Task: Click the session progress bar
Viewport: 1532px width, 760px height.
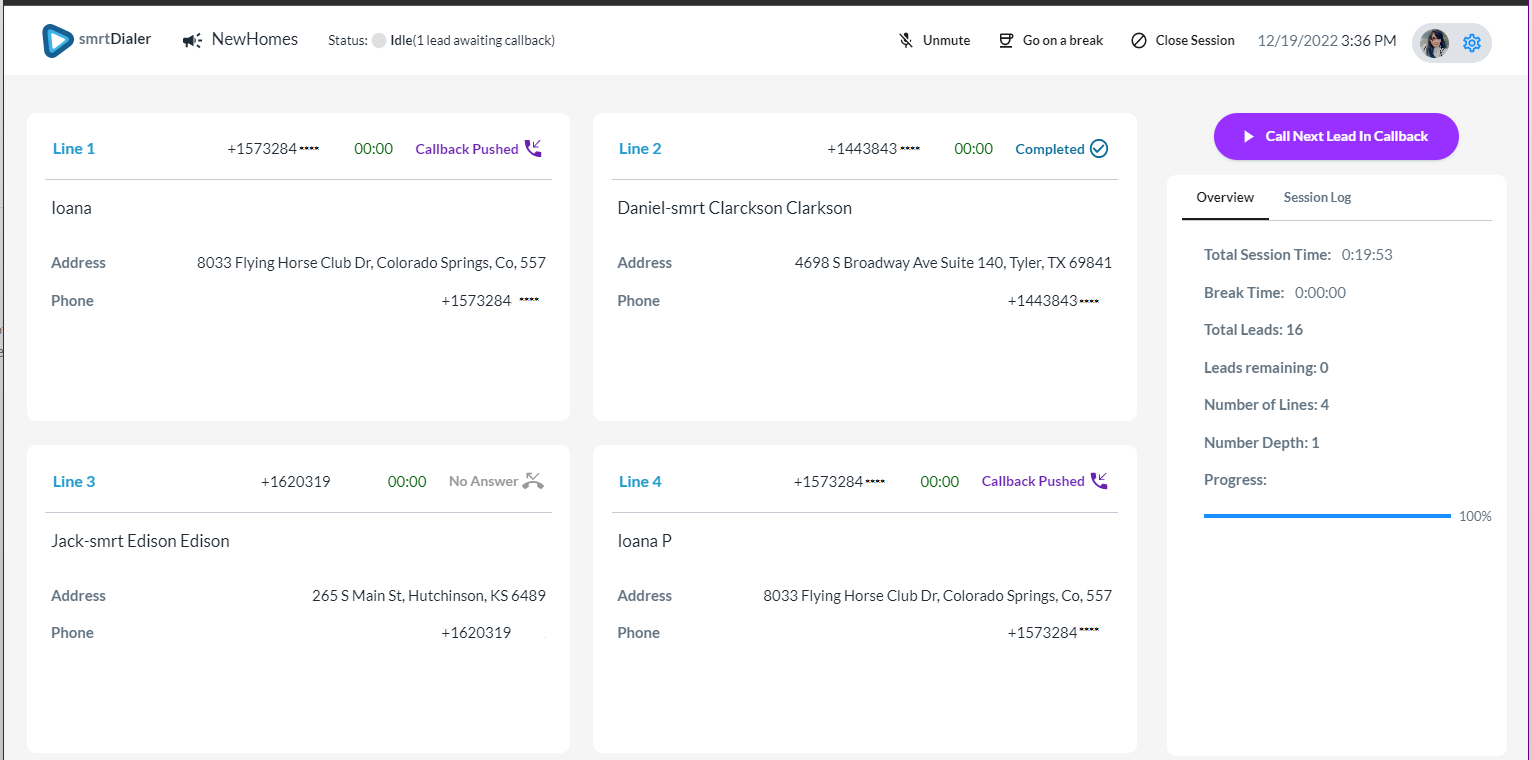Action: (x=1326, y=516)
